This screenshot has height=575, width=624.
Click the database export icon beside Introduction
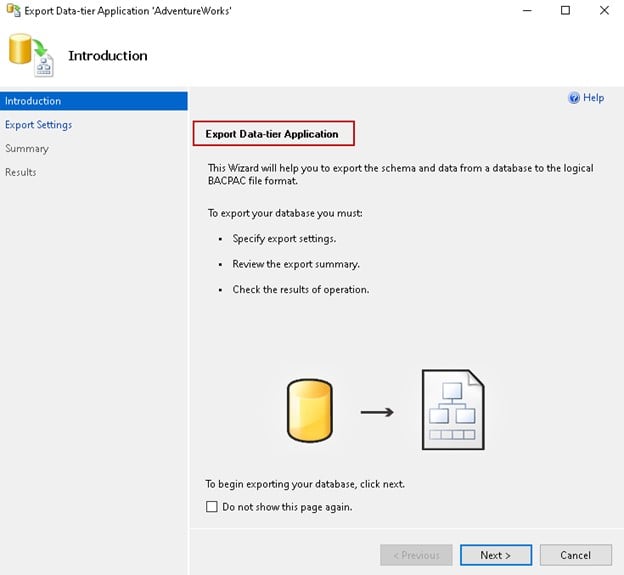(x=29, y=56)
